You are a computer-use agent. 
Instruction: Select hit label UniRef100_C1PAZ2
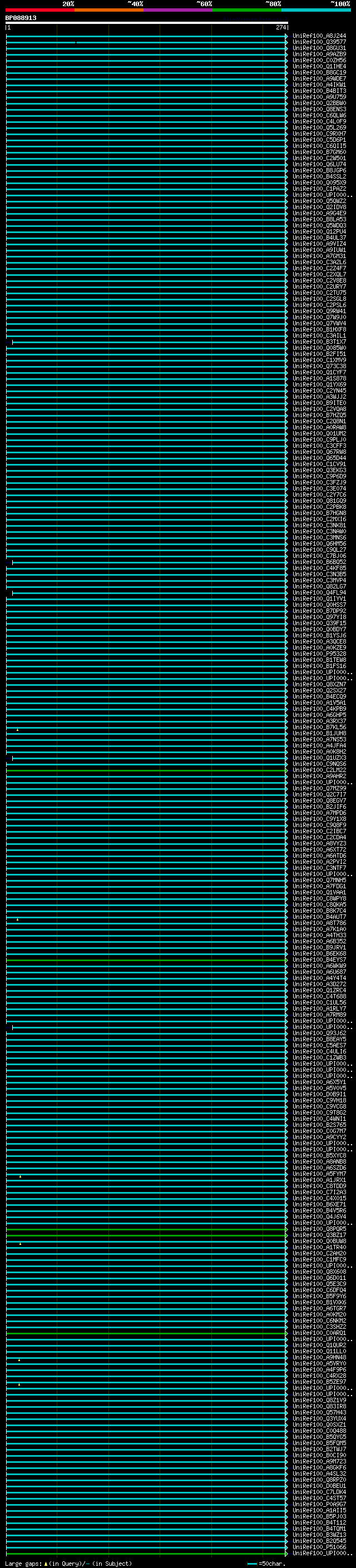[319, 189]
